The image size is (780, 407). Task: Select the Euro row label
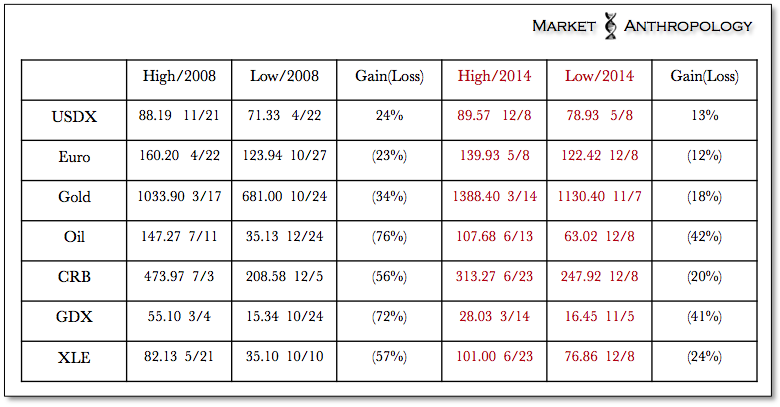pos(73,156)
